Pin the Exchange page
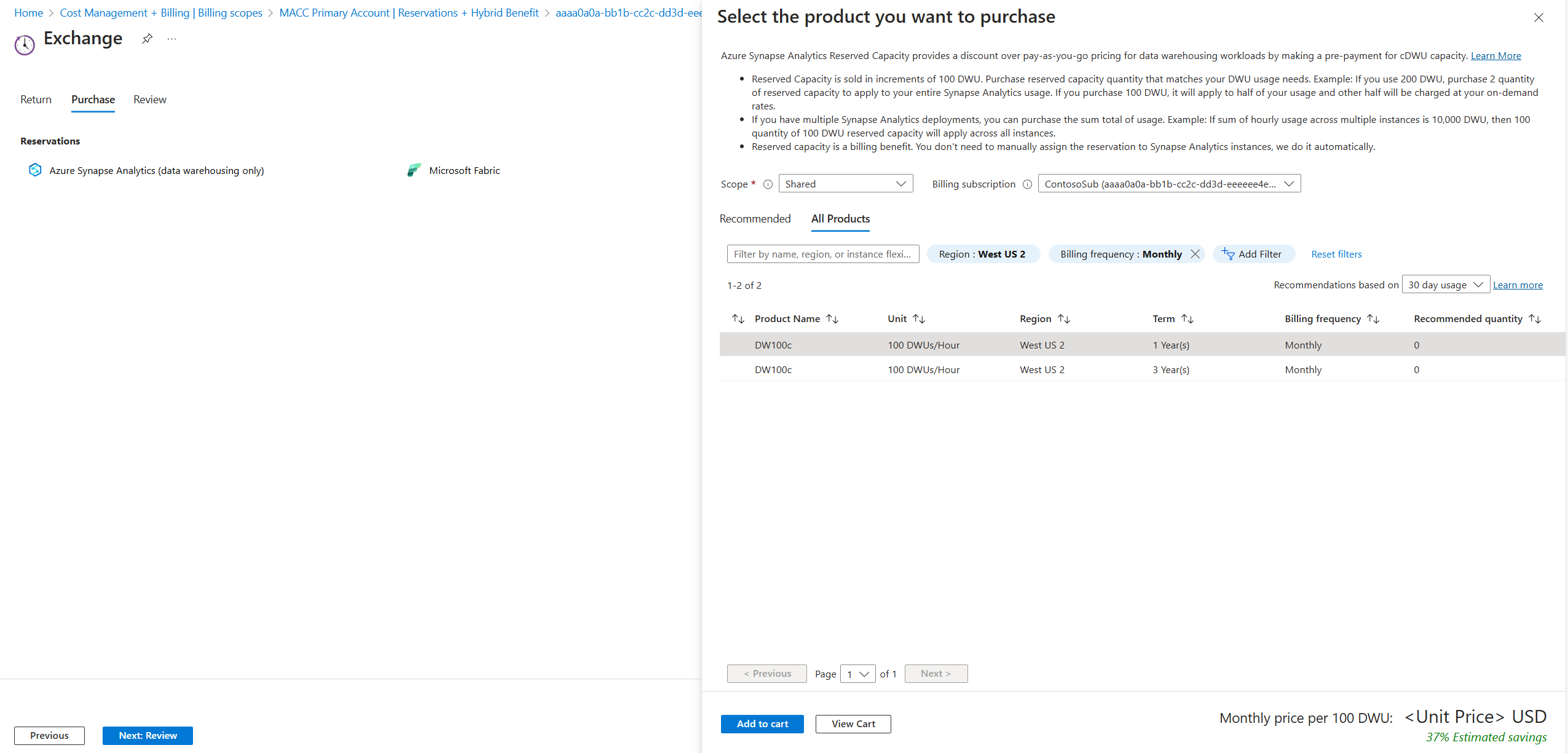This screenshot has height=753, width=1568. tap(147, 39)
